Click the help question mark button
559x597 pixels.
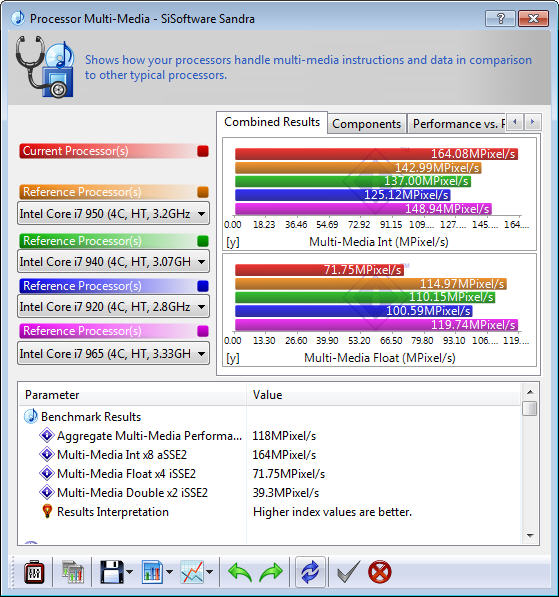500,18
